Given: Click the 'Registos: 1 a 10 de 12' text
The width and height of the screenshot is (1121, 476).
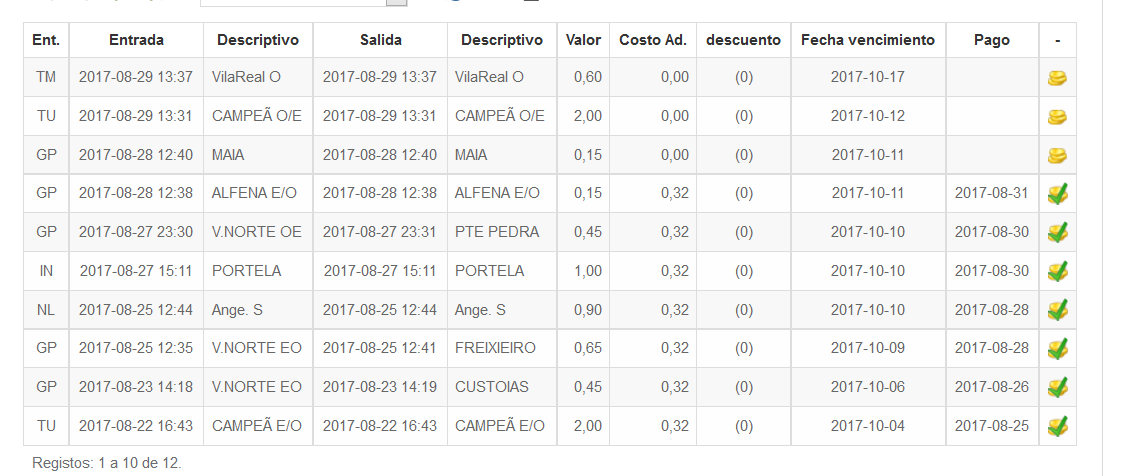Looking at the screenshot, I should [107, 463].
